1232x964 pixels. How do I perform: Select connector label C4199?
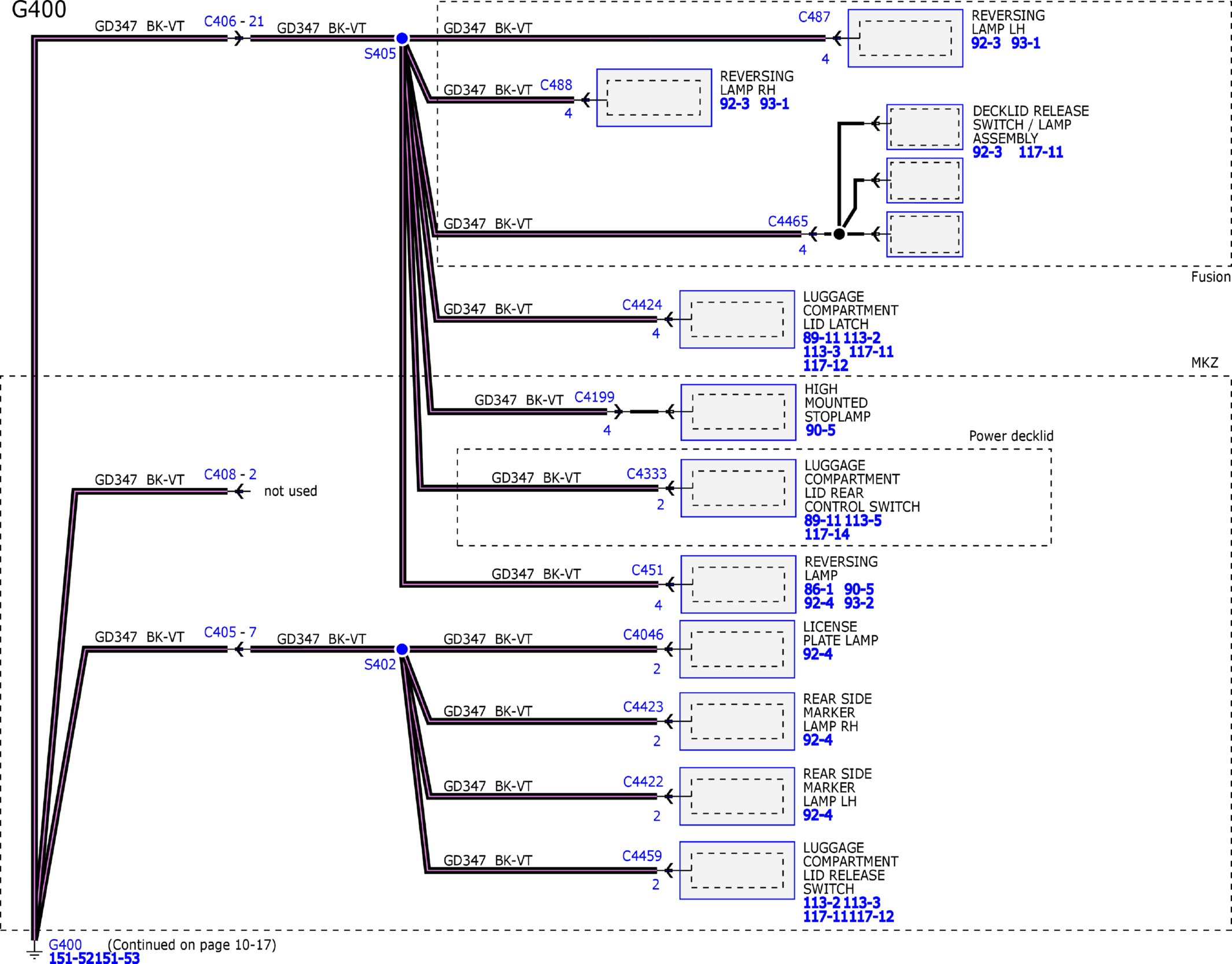594,397
